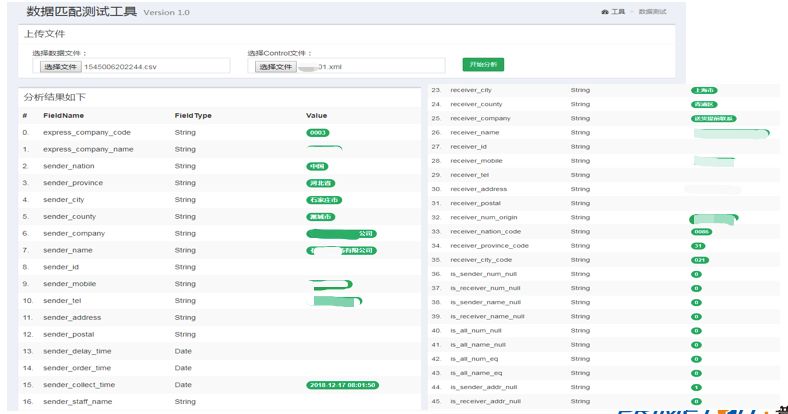This screenshot has width=788, height=414.
Task: Click the is_all_num_null field name
Action: click(476, 331)
